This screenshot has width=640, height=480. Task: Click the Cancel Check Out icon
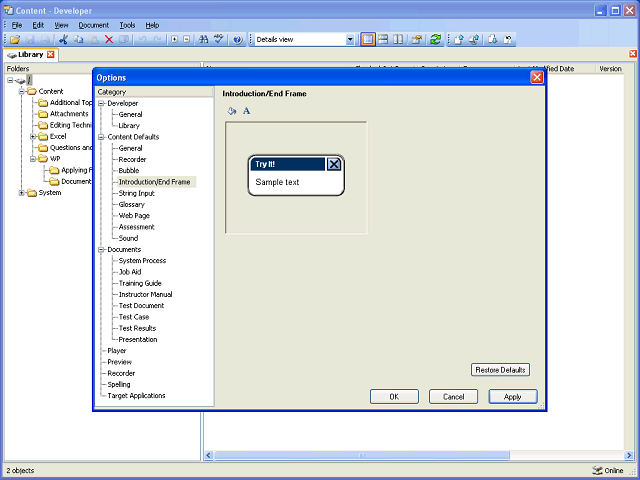(x=508, y=40)
